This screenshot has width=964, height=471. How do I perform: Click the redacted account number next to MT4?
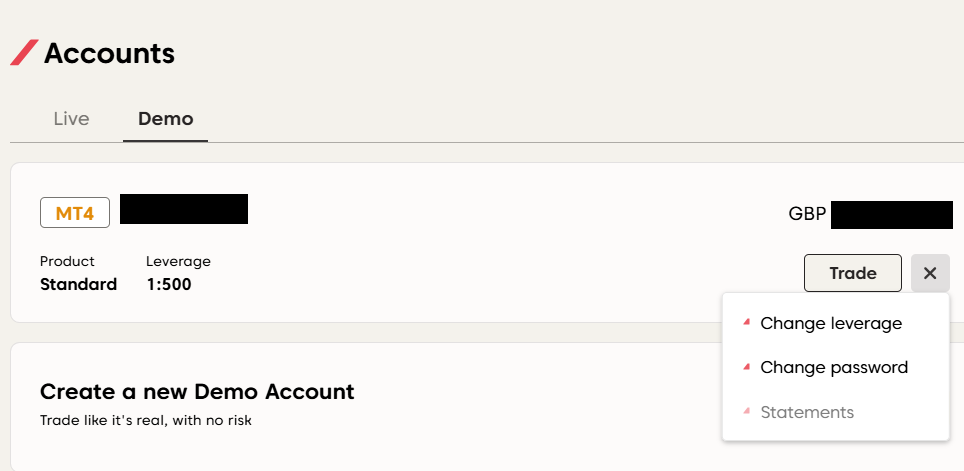pos(184,209)
